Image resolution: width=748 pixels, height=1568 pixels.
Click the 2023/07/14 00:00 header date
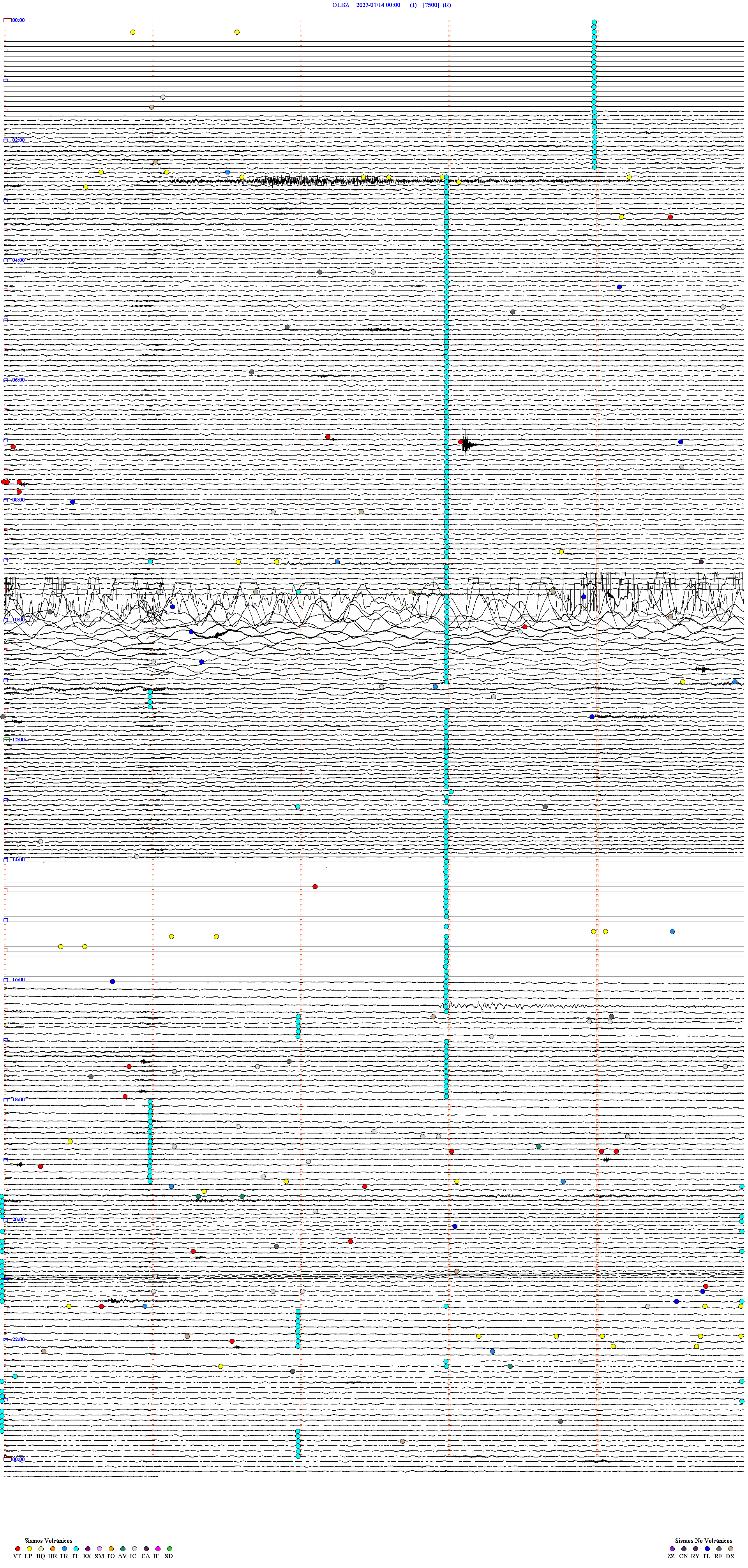click(378, 5)
